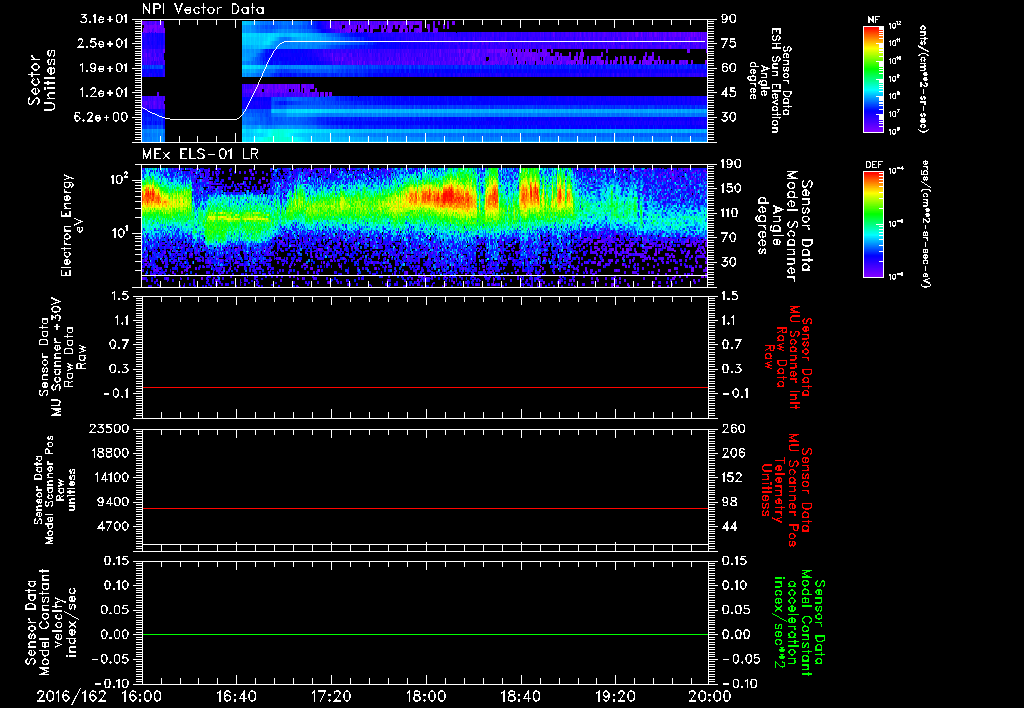Click the '18:40' time axis label
Image resolution: width=1024 pixels, height=708 pixels.
click(520, 696)
